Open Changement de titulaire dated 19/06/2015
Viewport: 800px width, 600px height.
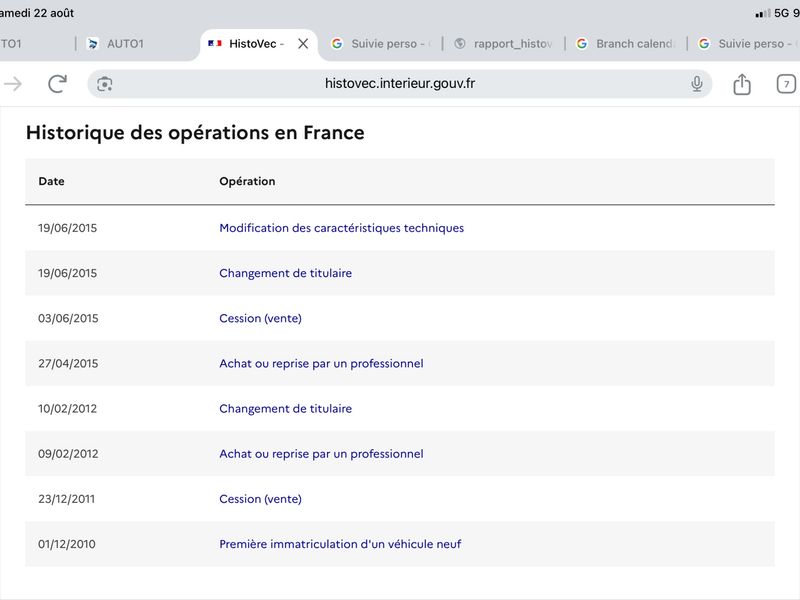point(285,273)
